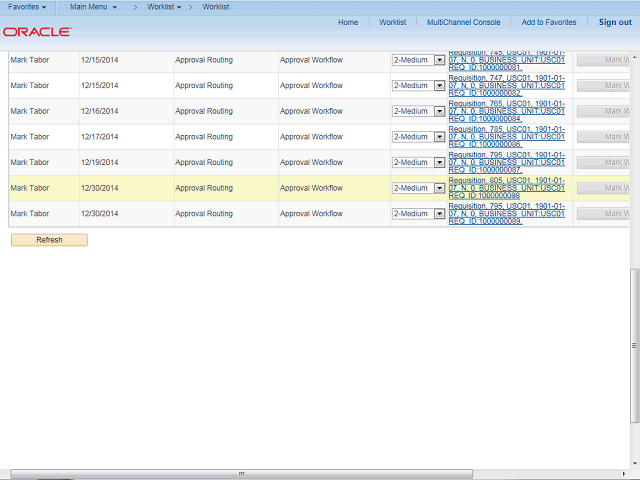Screen dimensions: 640x480
Task: Click Add to Favorites link
Action: pos(549,22)
